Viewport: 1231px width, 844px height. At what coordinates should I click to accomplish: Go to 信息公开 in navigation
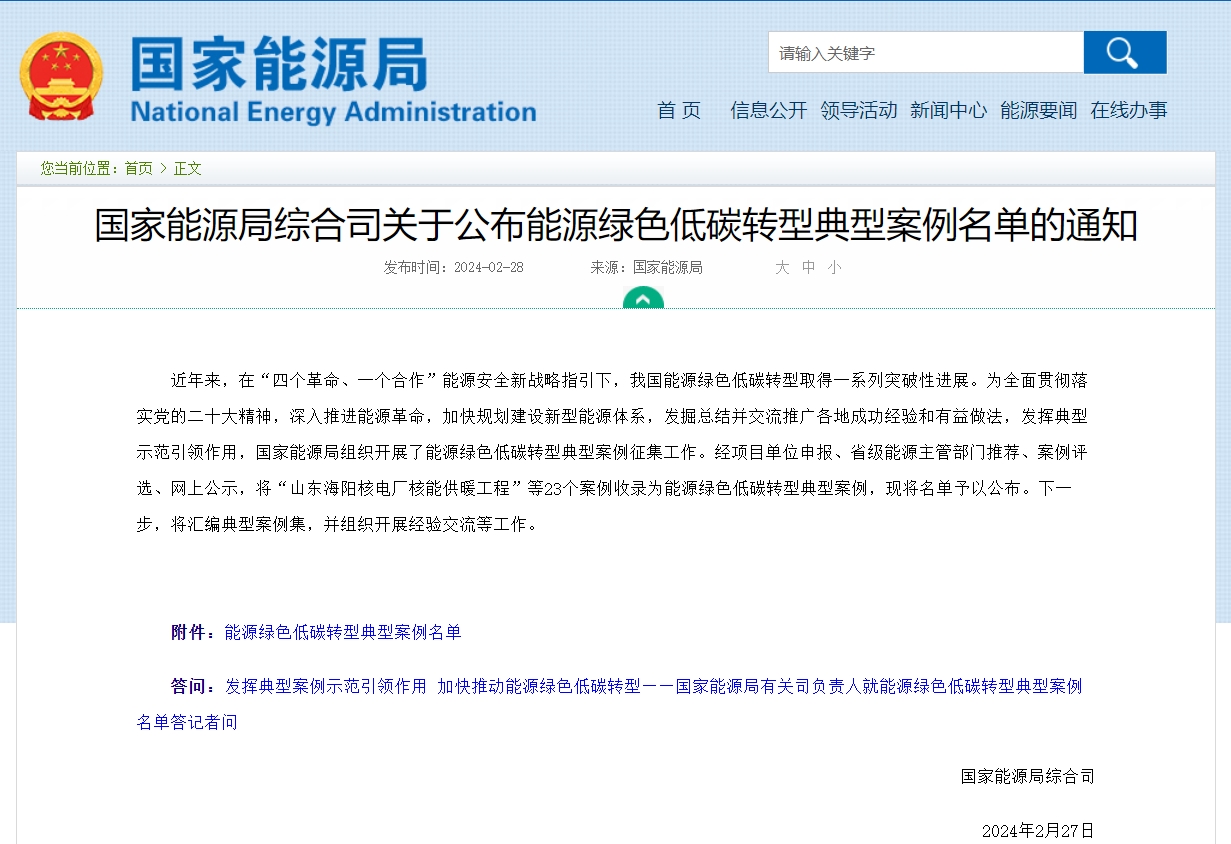point(768,111)
